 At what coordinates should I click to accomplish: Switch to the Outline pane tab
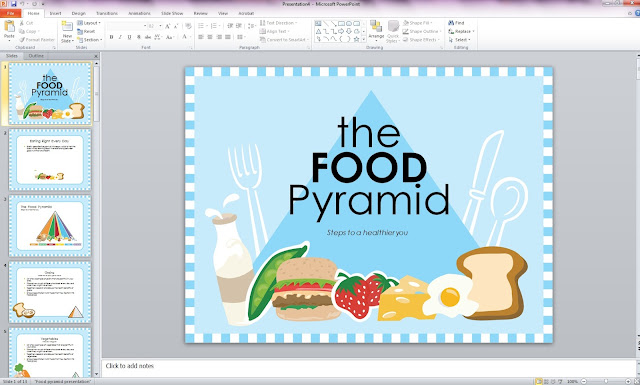point(36,56)
